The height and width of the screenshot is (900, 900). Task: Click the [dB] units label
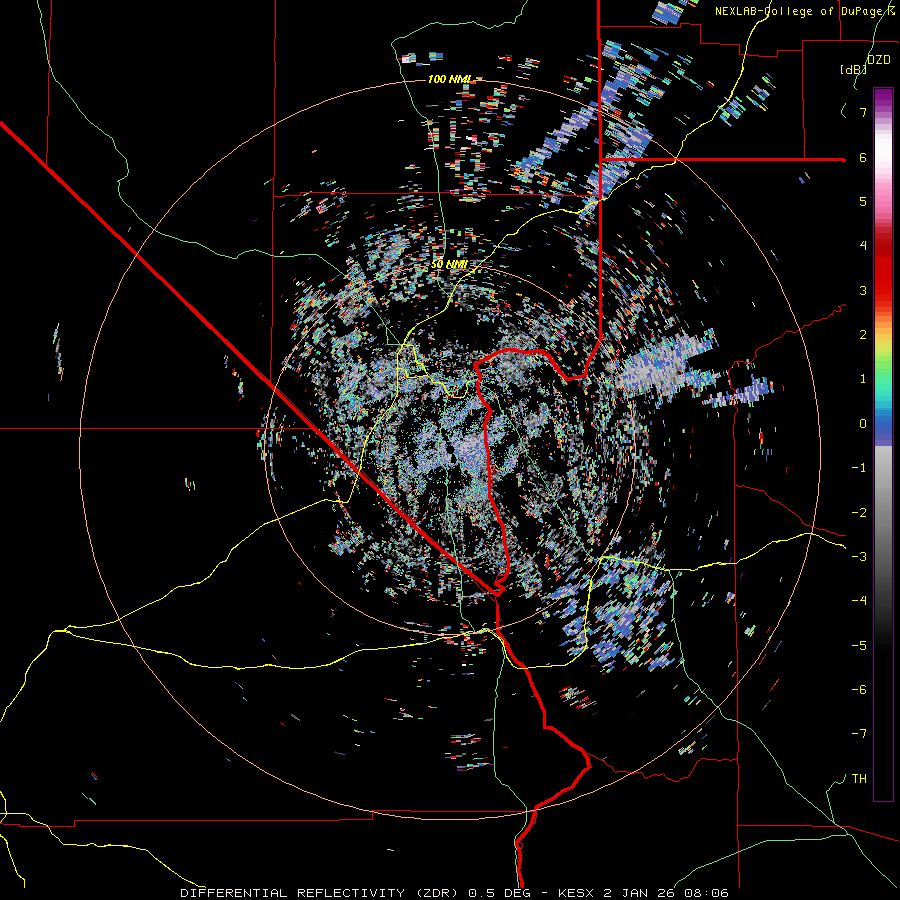tap(853, 69)
